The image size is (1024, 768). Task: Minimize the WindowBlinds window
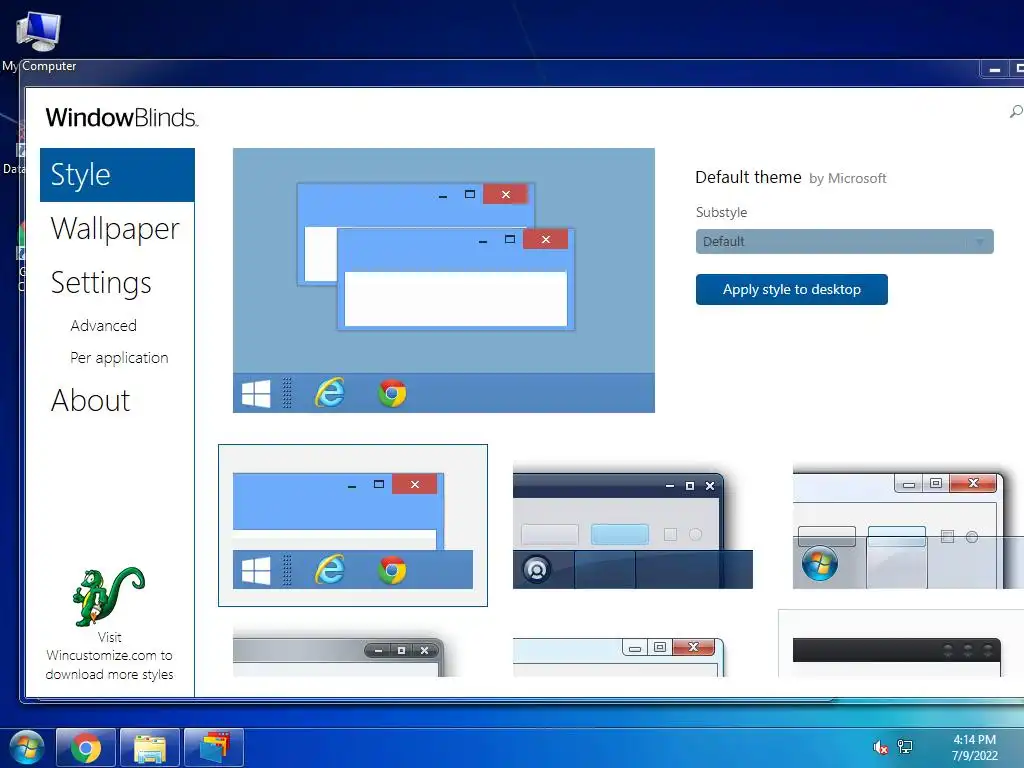995,69
